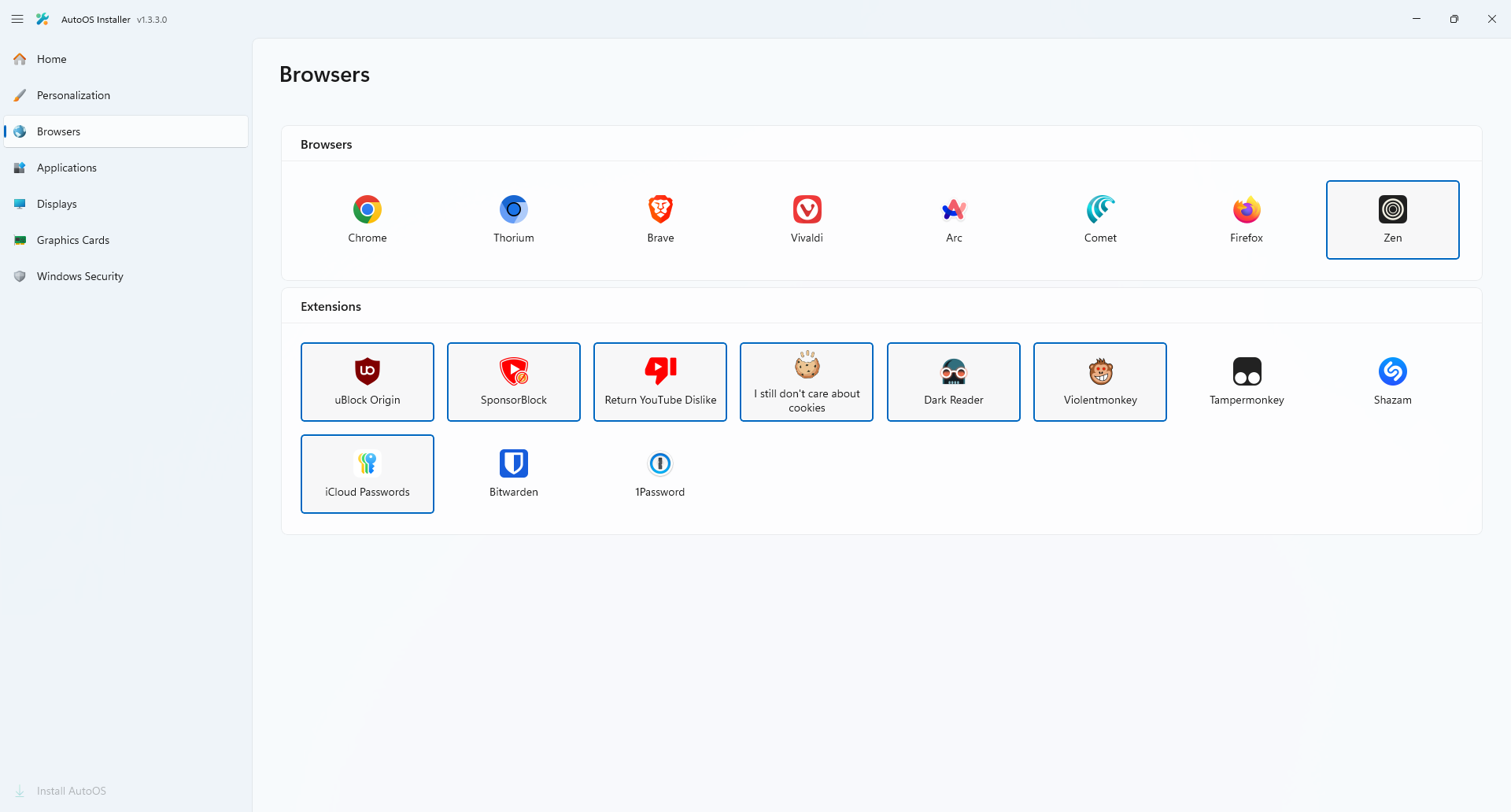Toggle Return YouTube Dislike extension
Screen dimensions: 1511x812
[660, 382]
